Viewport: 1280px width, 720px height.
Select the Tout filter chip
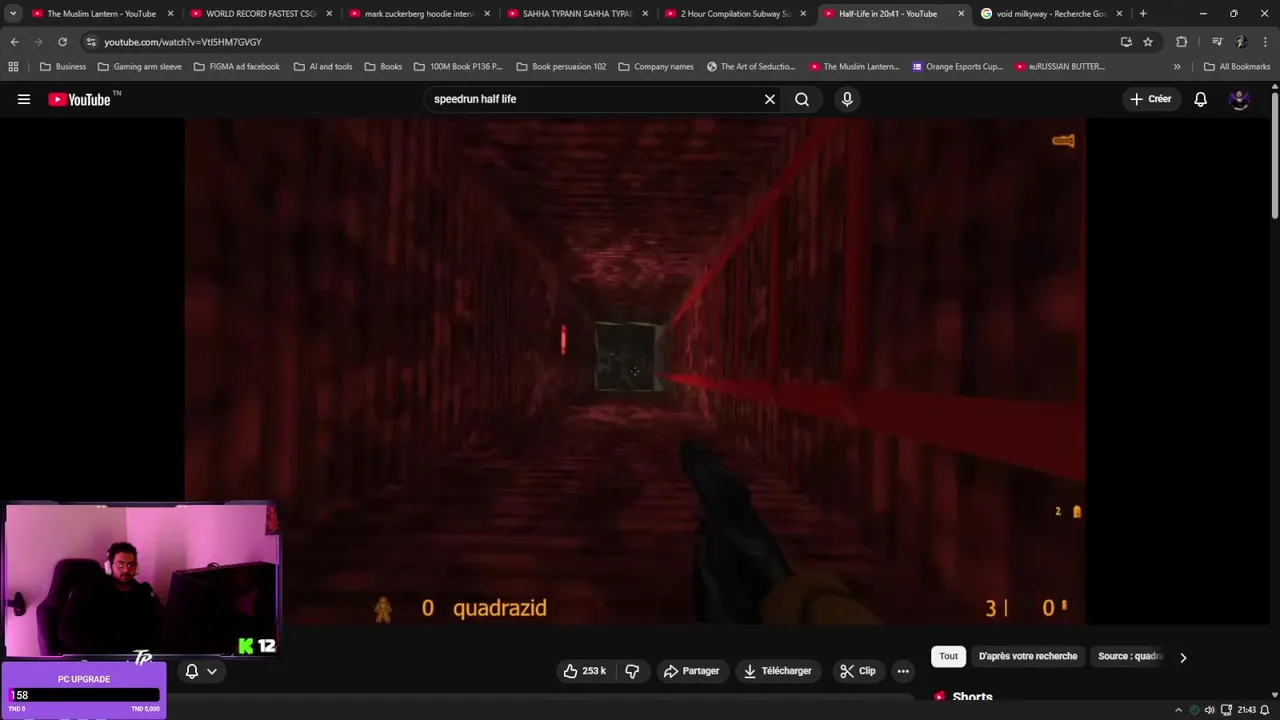(x=948, y=656)
